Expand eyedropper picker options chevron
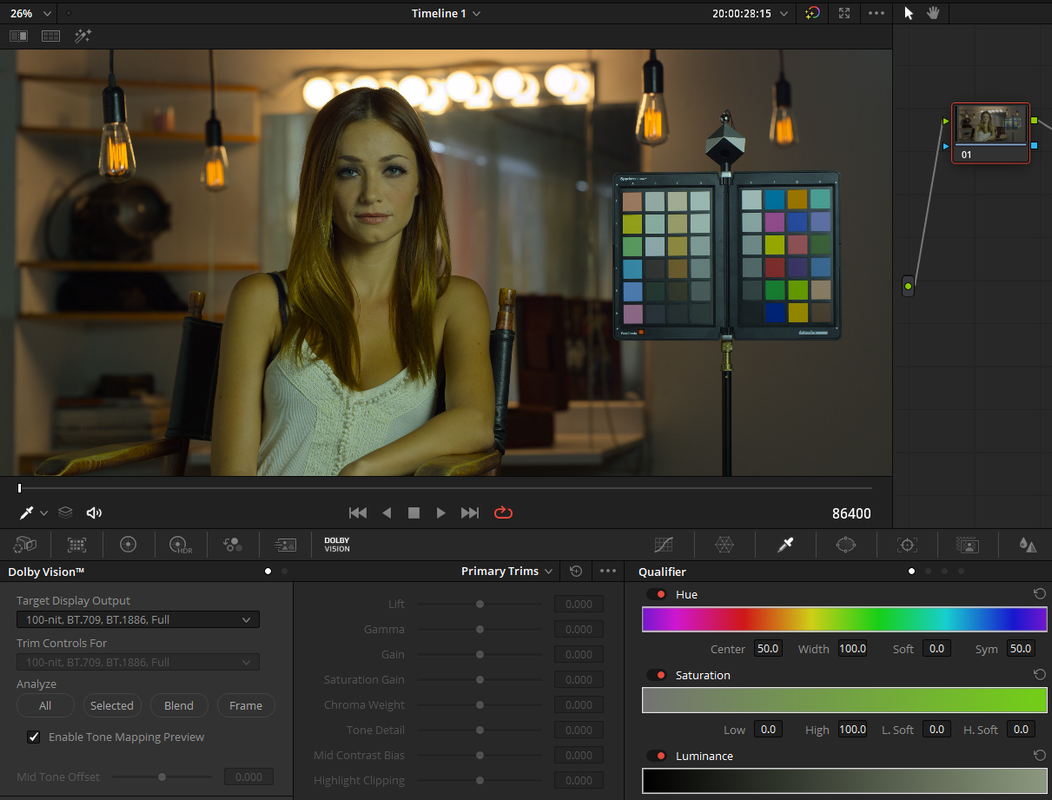Screen dimensions: 1052x800 click(x=44, y=513)
